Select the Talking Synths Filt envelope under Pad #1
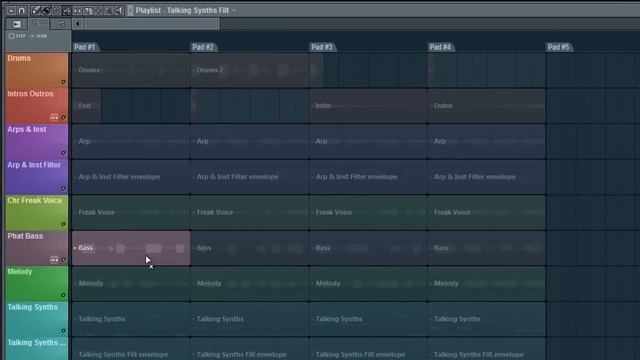This screenshot has height=360, width=640. click(x=131, y=349)
